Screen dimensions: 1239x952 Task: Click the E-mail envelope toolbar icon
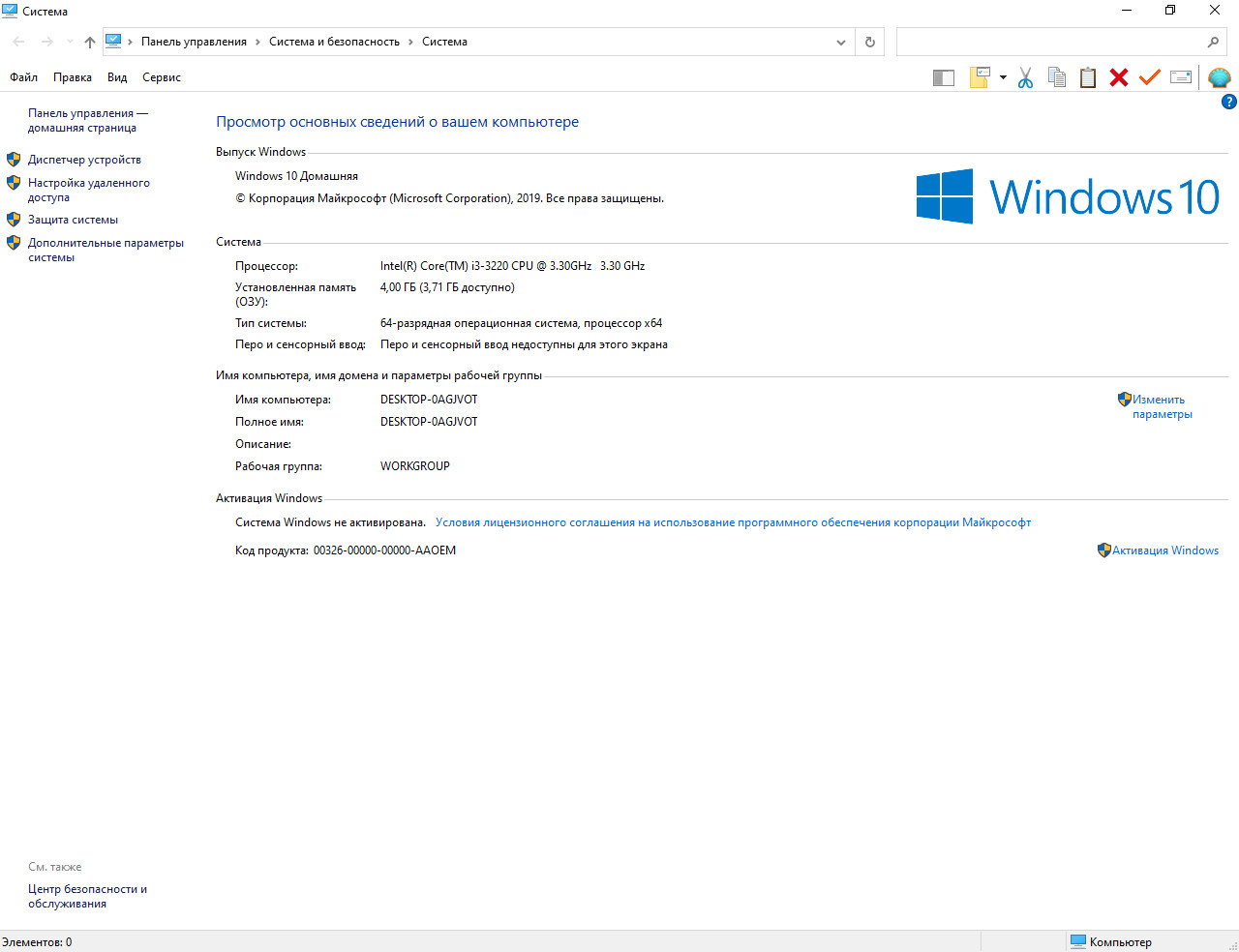point(1181,77)
